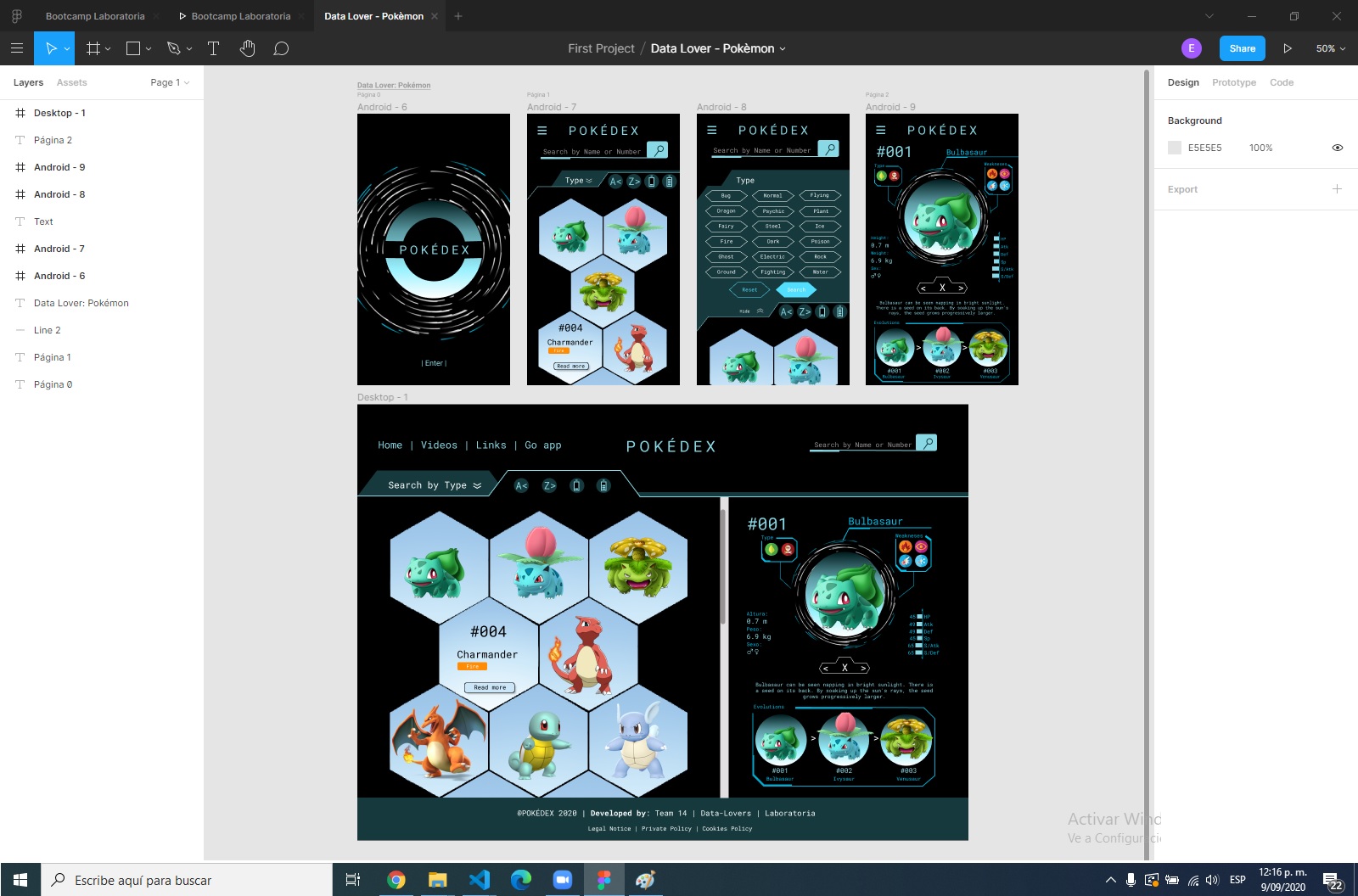This screenshot has width=1358, height=896.
Task: Open the First Project breadcrumb
Action: tap(601, 48)
